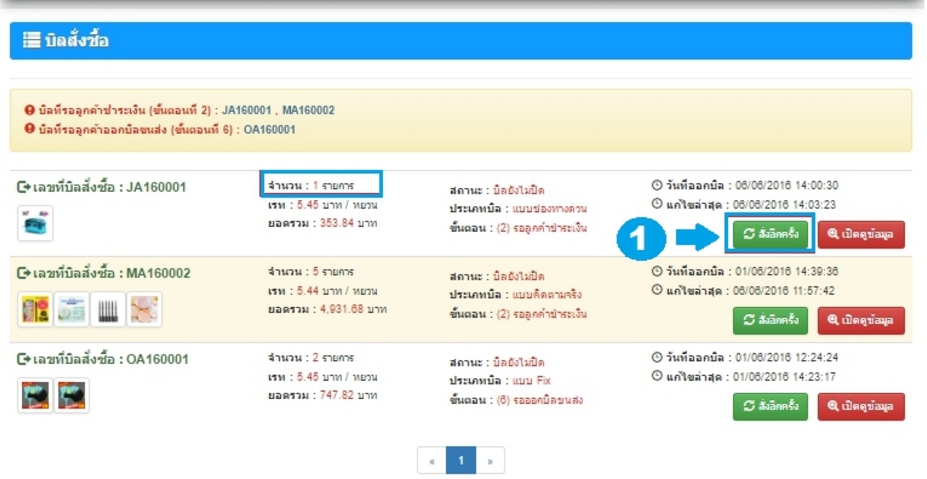Click green สั่งอีกครั้ง button for order JA160001
Viewport: 927px width, 479px height.
(771, 235)
